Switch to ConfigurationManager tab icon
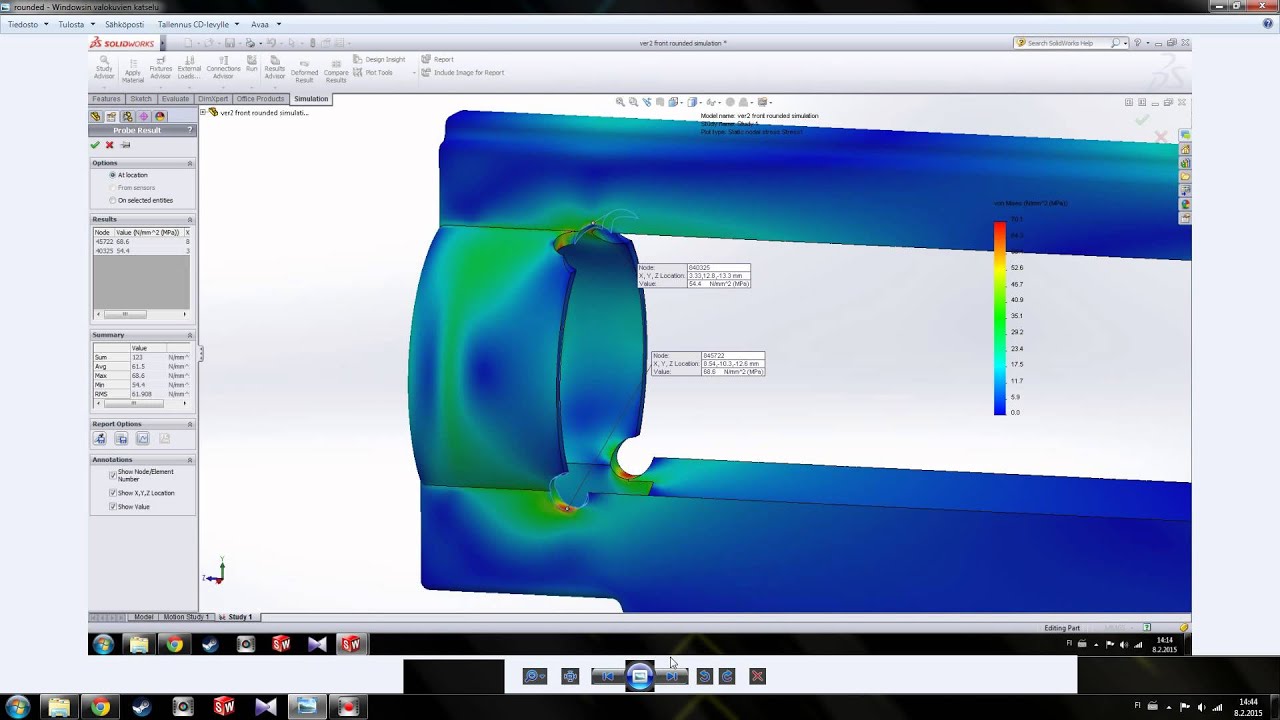This screenshot has height=720, width=1280. [127, 116]
